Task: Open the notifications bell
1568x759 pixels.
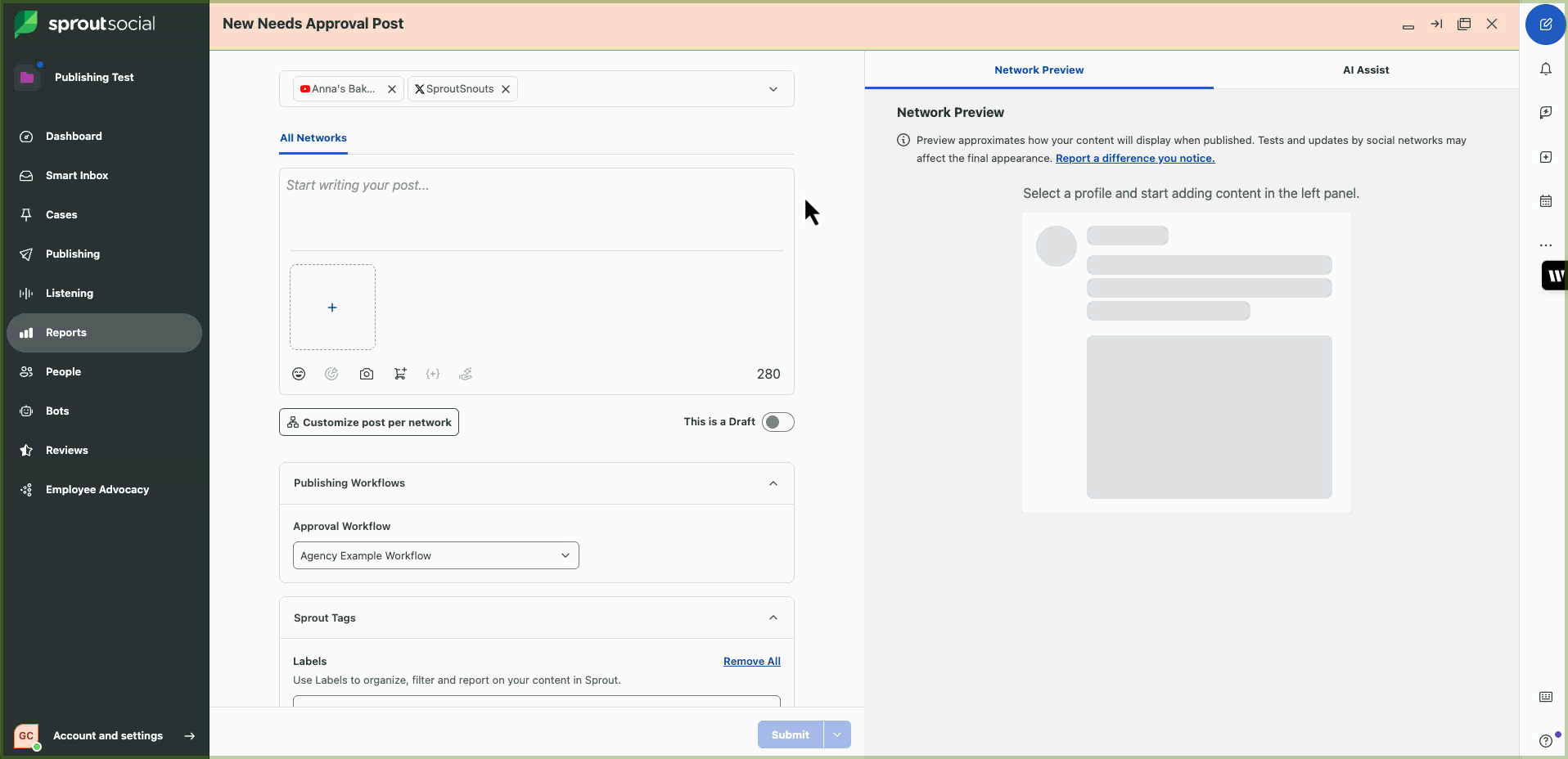Action: pyautogui.click(x=1546, y=70)
